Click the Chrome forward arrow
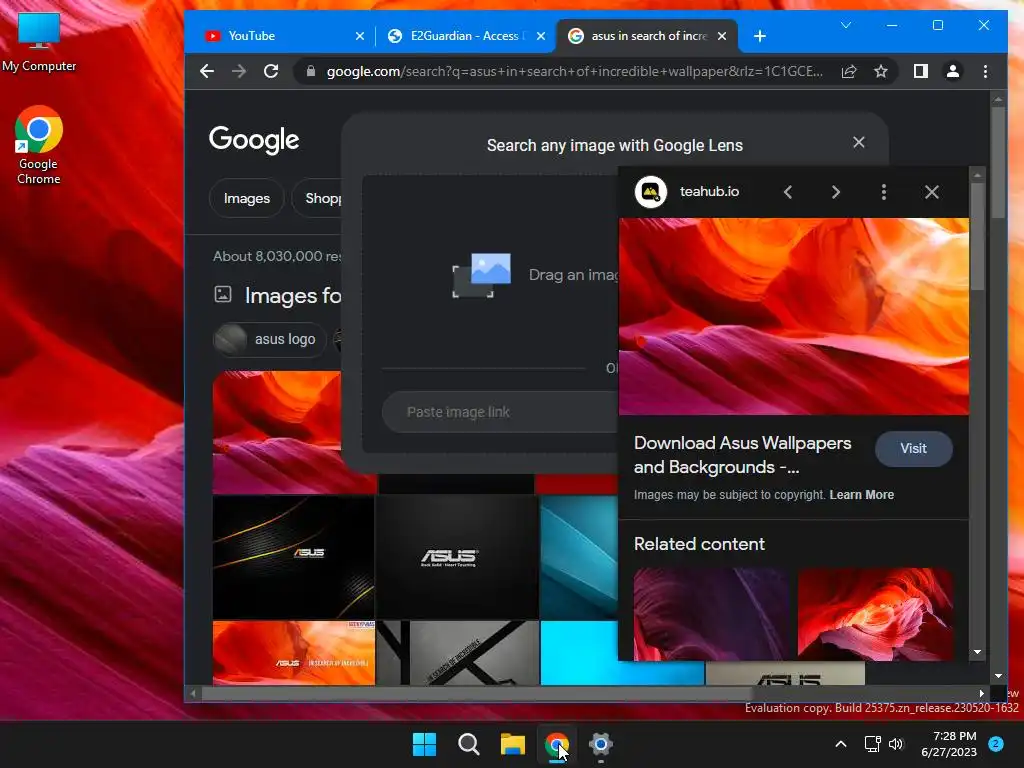The width and height of the screenshot is (1024, 768). [239, 71]
